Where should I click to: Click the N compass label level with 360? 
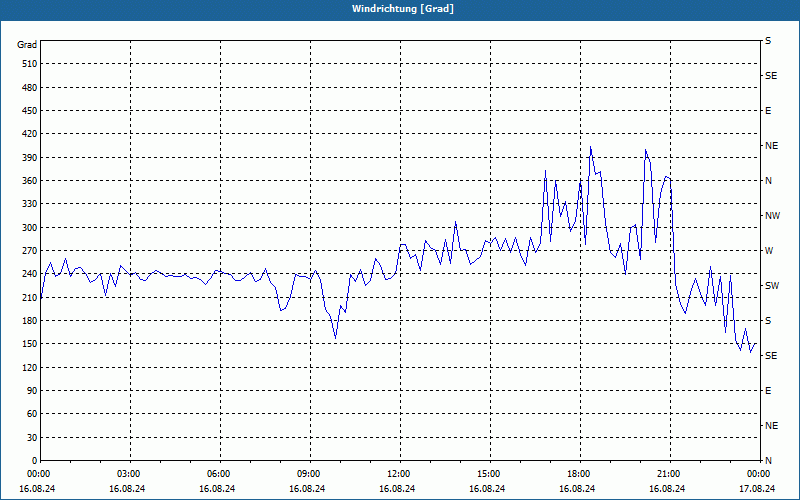(768, 181)
